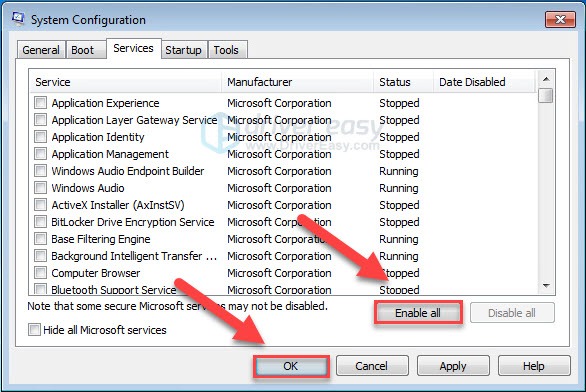Click the Date Disabled column header
This screenshot has height=392, width=586.
coord(485,82)
